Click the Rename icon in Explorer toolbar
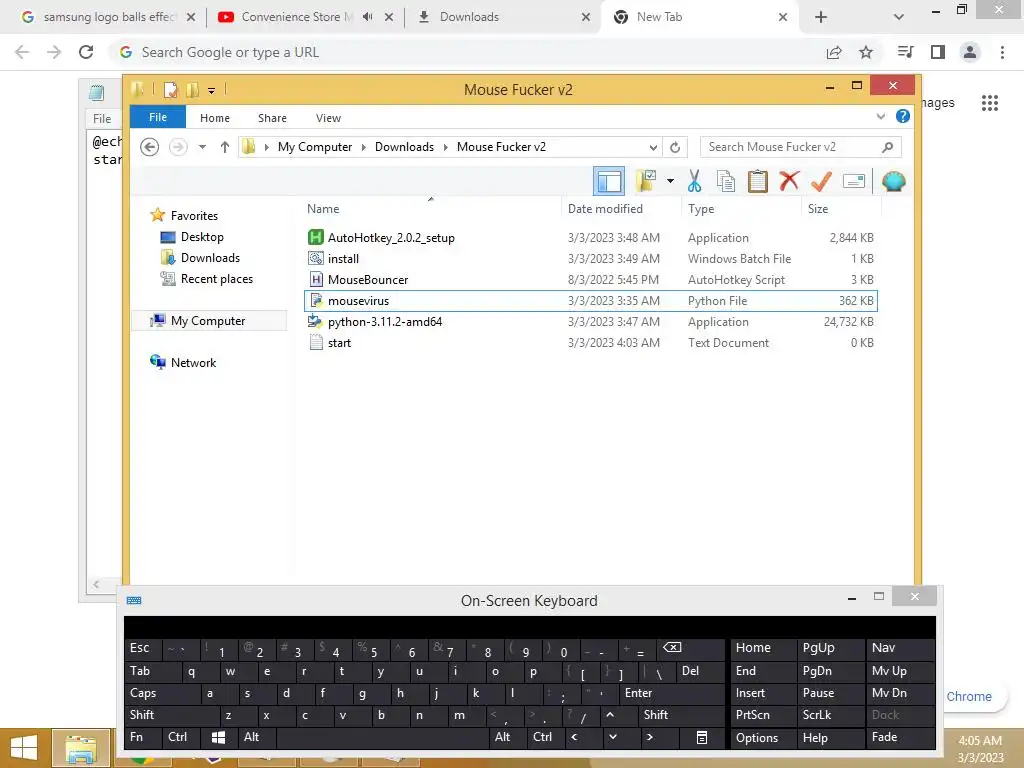Screen dimensions: 1024x768 (x=854, y=181)
